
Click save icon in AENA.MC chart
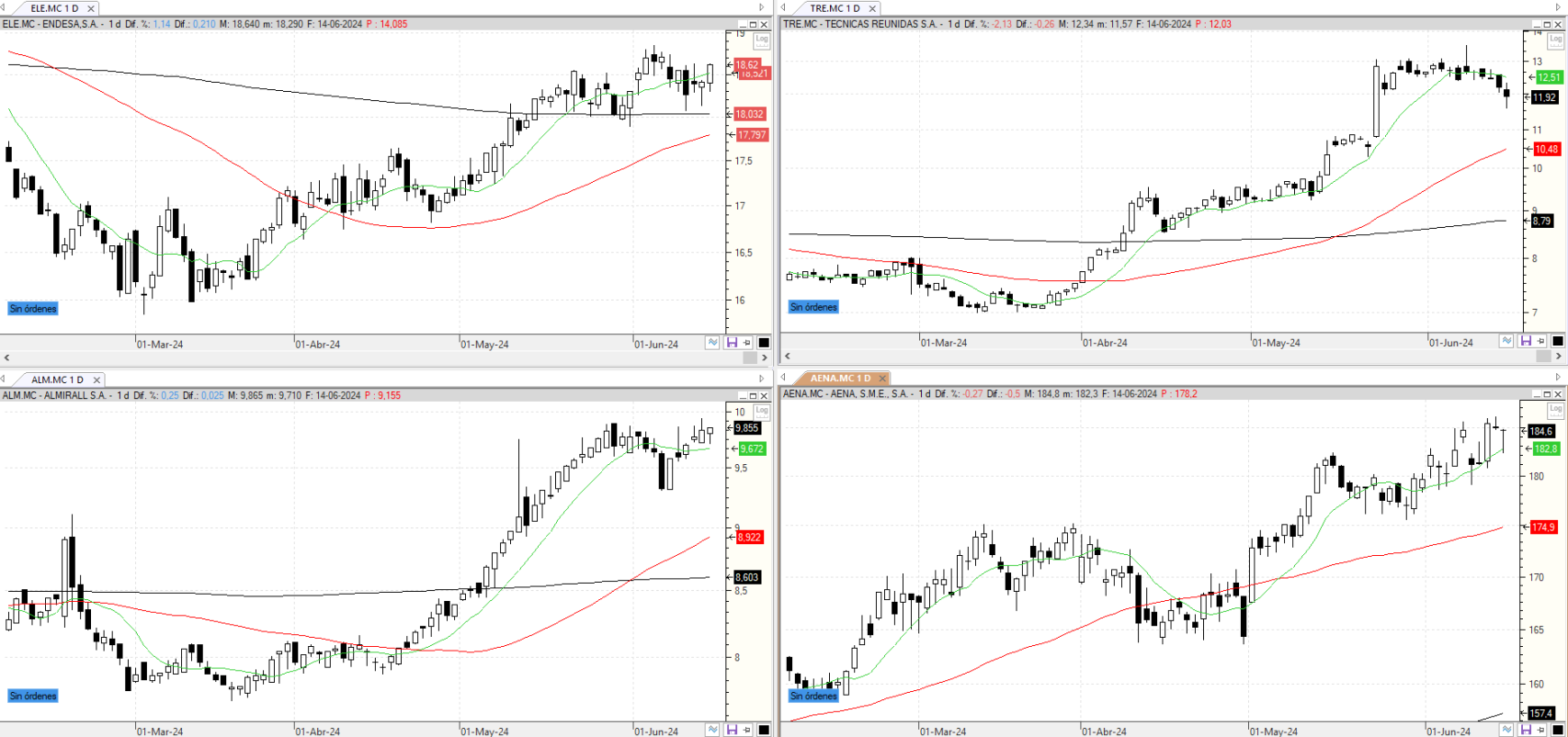(x=1526, y=729)
